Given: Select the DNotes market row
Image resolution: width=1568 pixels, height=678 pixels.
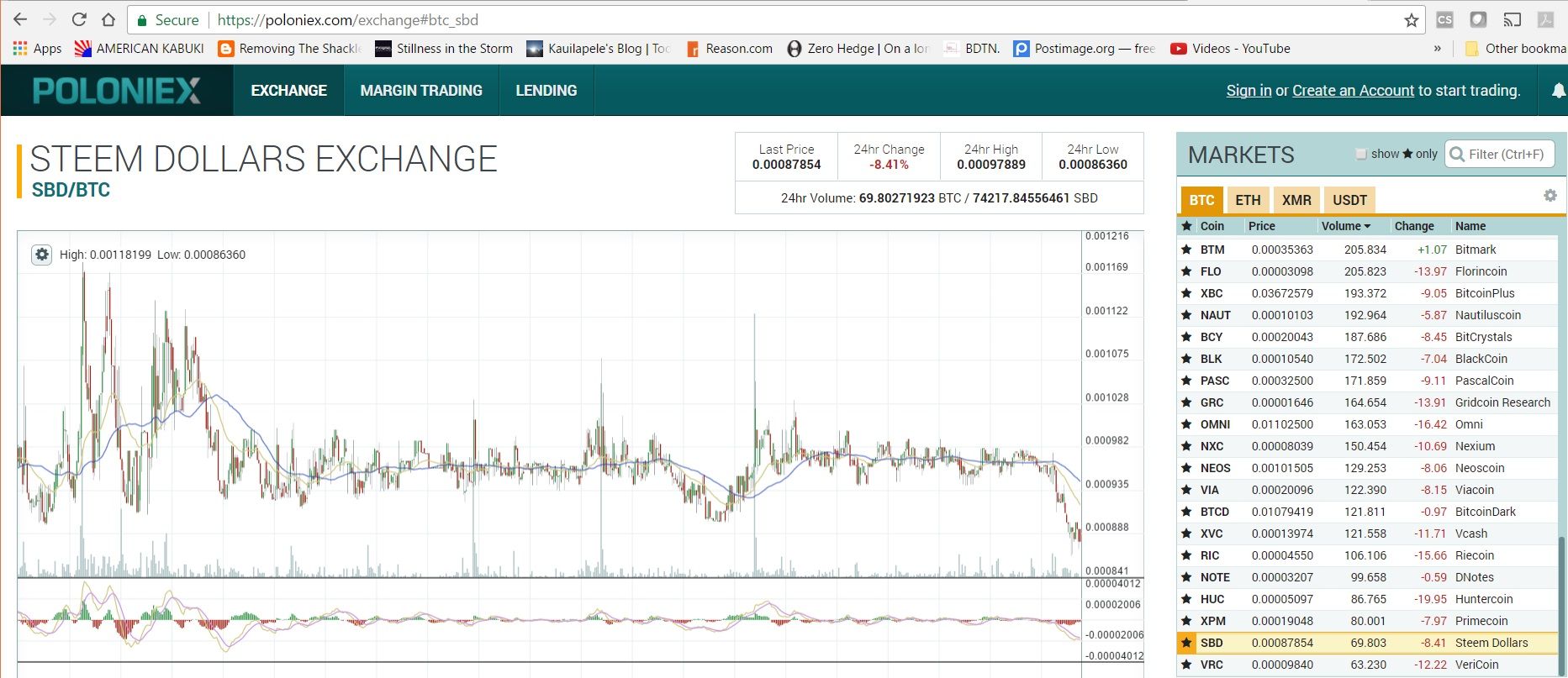Looking at the screenshot, I should 1367,577.
